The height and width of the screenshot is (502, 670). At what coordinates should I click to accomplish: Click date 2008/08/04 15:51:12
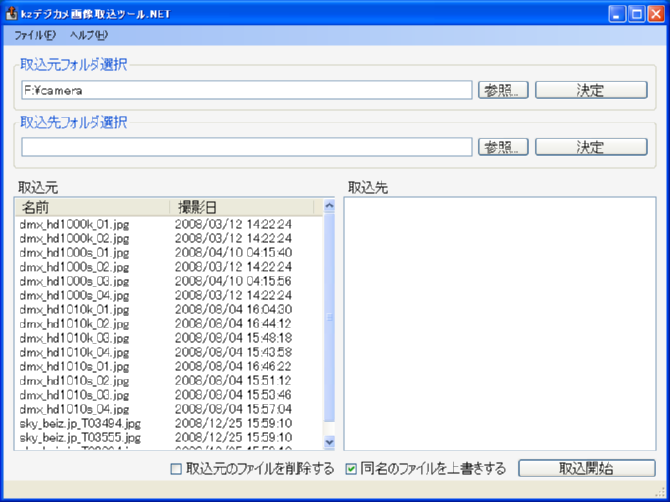click(233, 381)
